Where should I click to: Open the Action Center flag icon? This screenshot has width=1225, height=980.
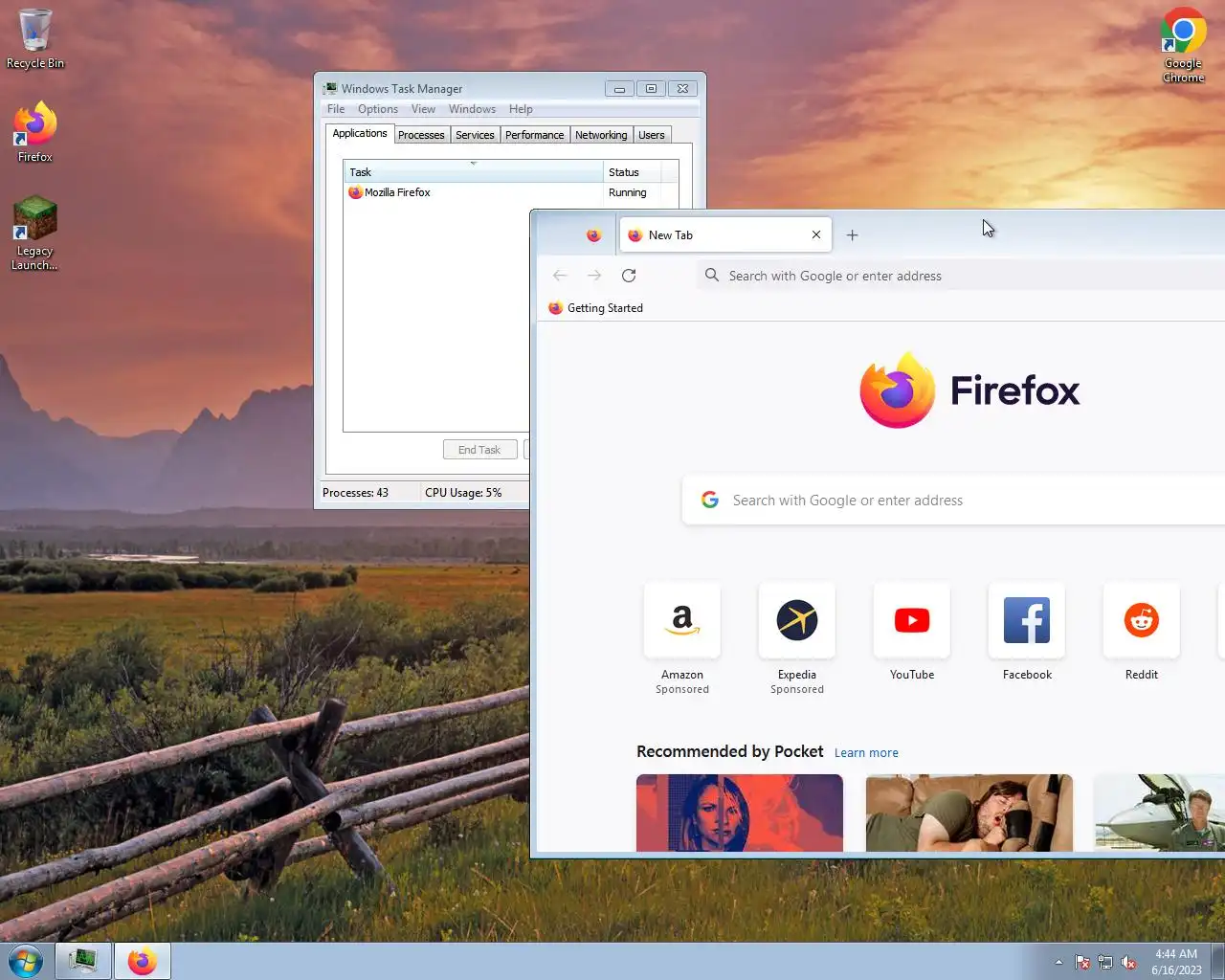pos(1082,963)
